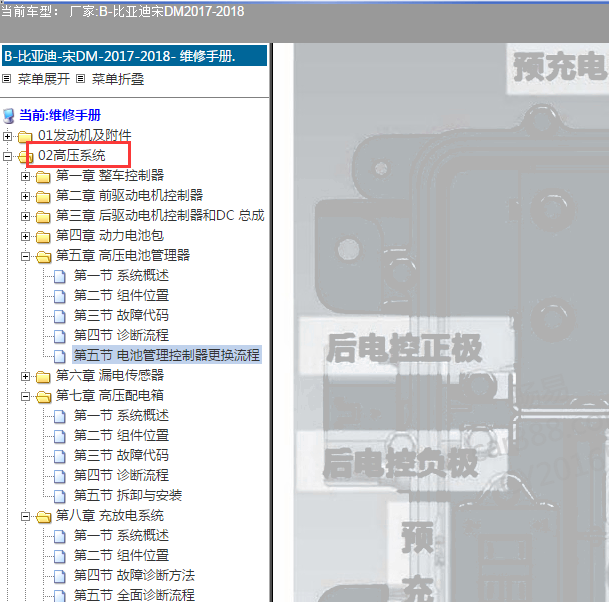Collapse 第七章 高压配电箱 node
The width and height of the screenshot is (609, 602).
pos(25,397)
